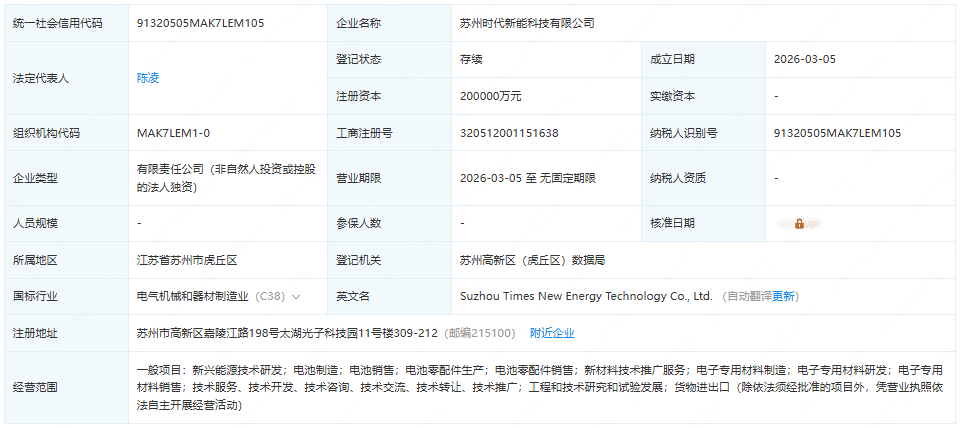Click region value 江苏省苏州市虎丘区
960x428 pixels.
187,260
